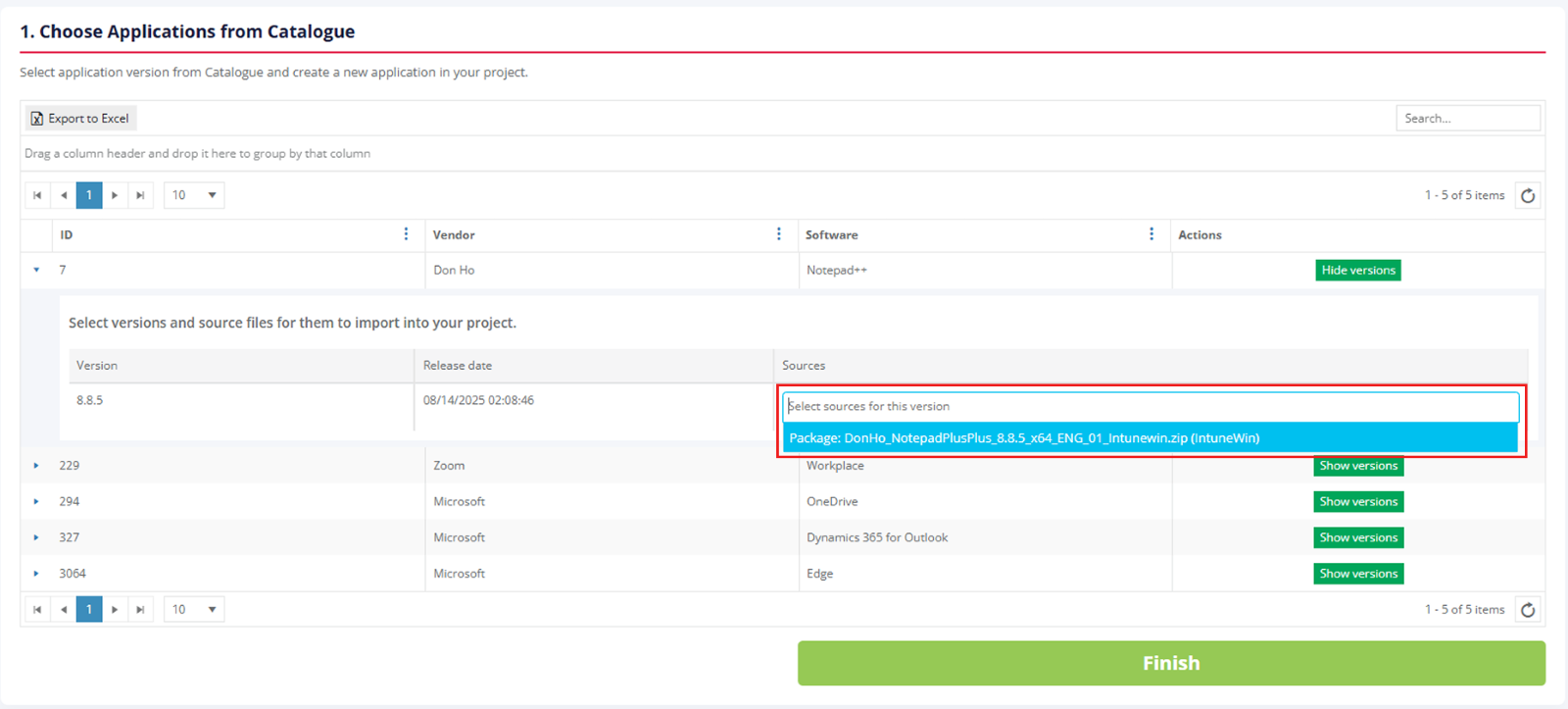Open top page size dropdown
Screen dimensions: 1568x709
pyautogui.click(x=194, y=195)
